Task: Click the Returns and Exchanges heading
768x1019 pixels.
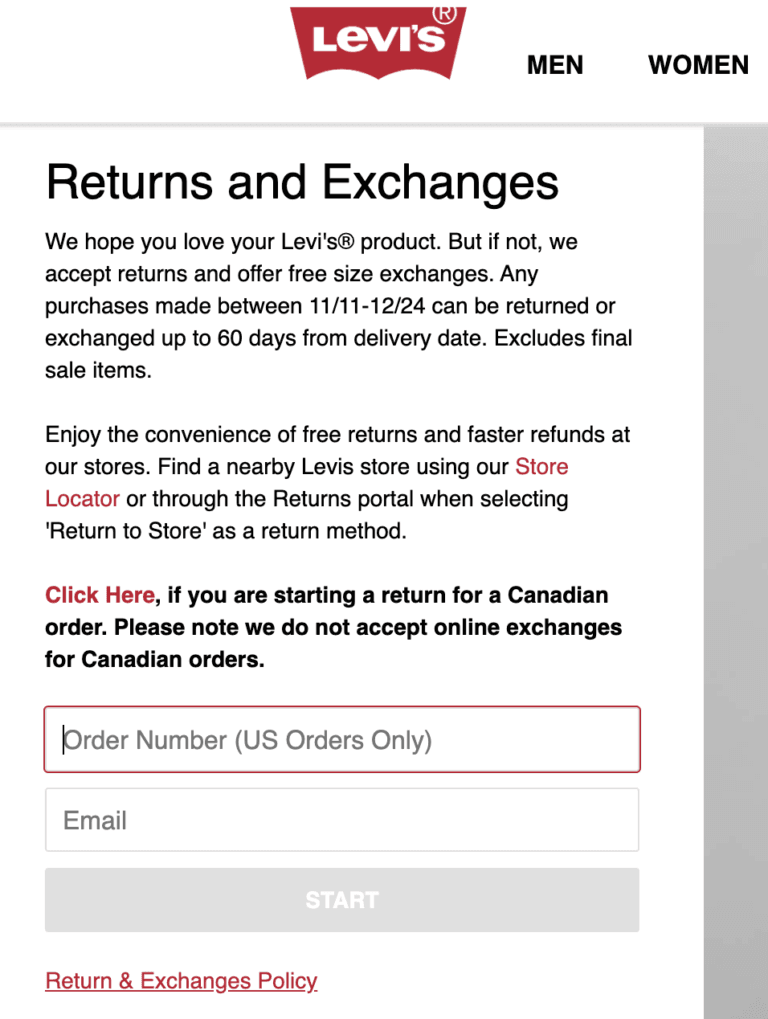Action: (301, 182)
